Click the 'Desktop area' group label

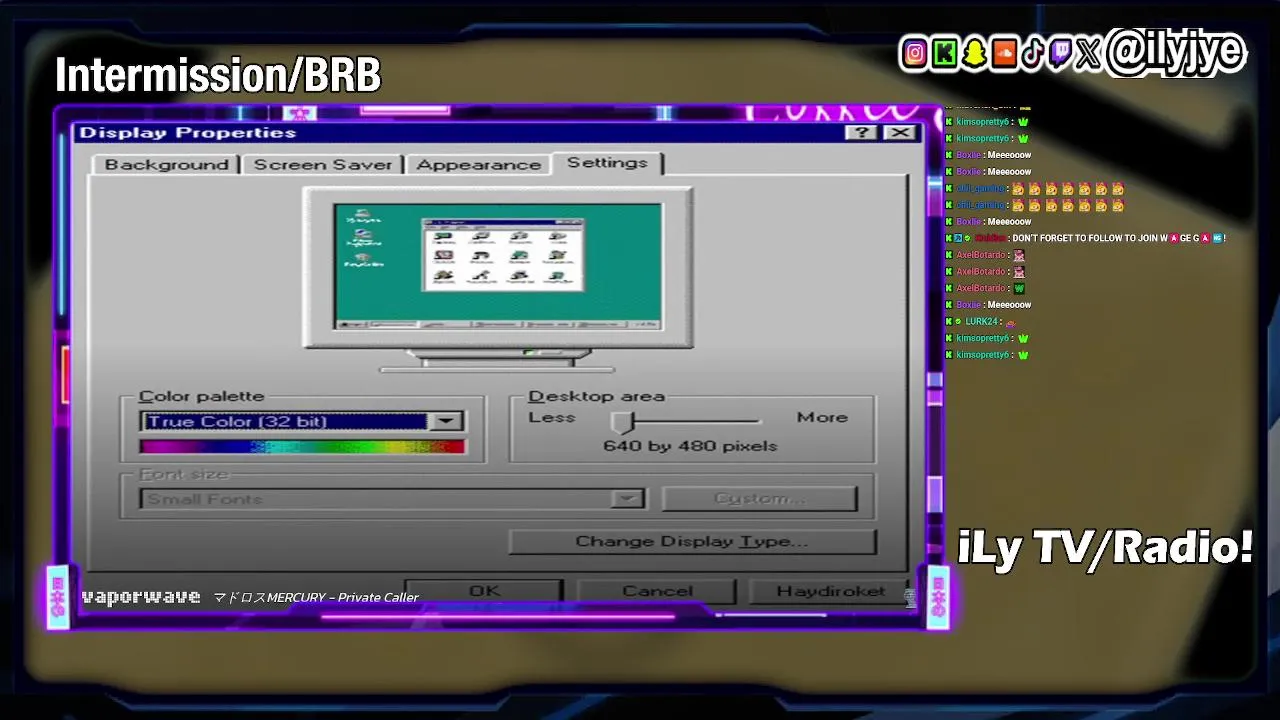[596, 397]
